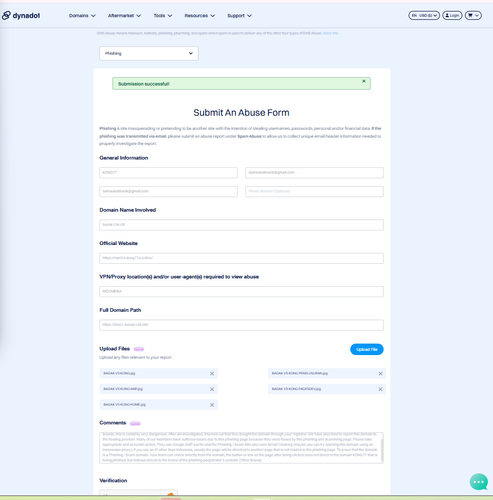Click the Comments text area
Screen dimensions: 493x500
click(240, 448)
